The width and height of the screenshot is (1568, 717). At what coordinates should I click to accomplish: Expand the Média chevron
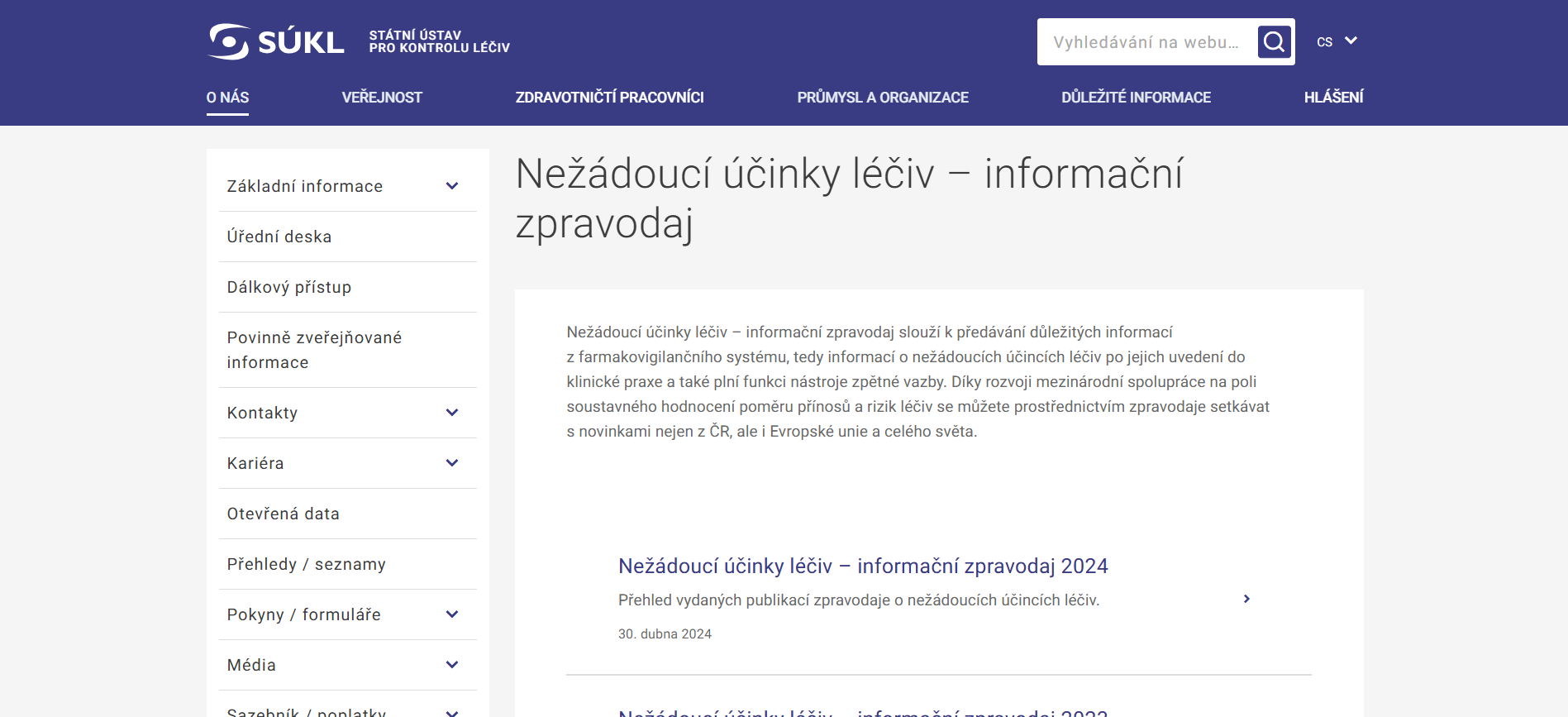(x=452, y=665)
